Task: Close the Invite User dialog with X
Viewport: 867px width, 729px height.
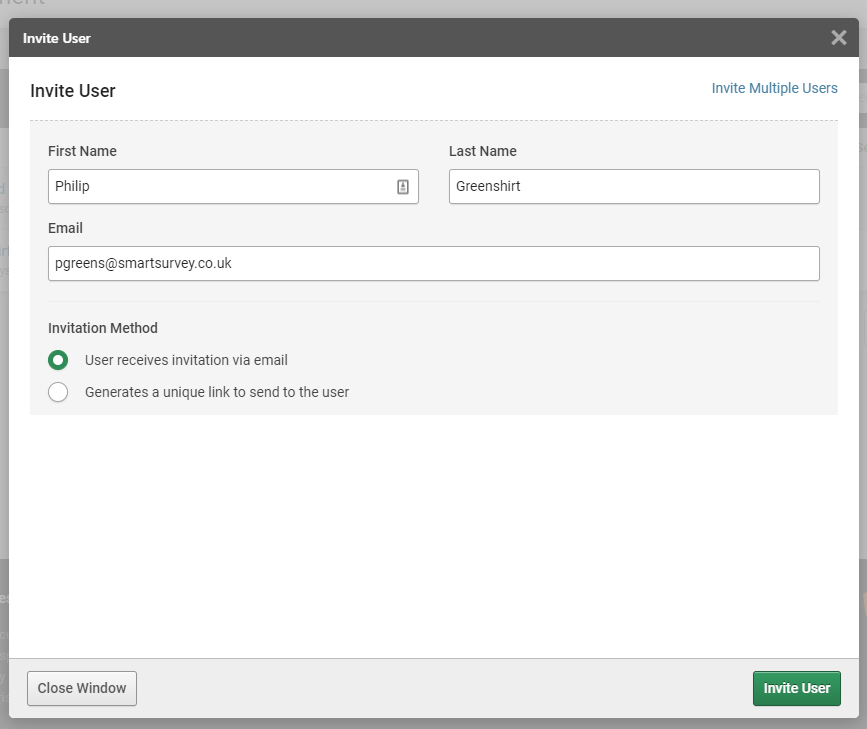Action: tap(838, 38)
